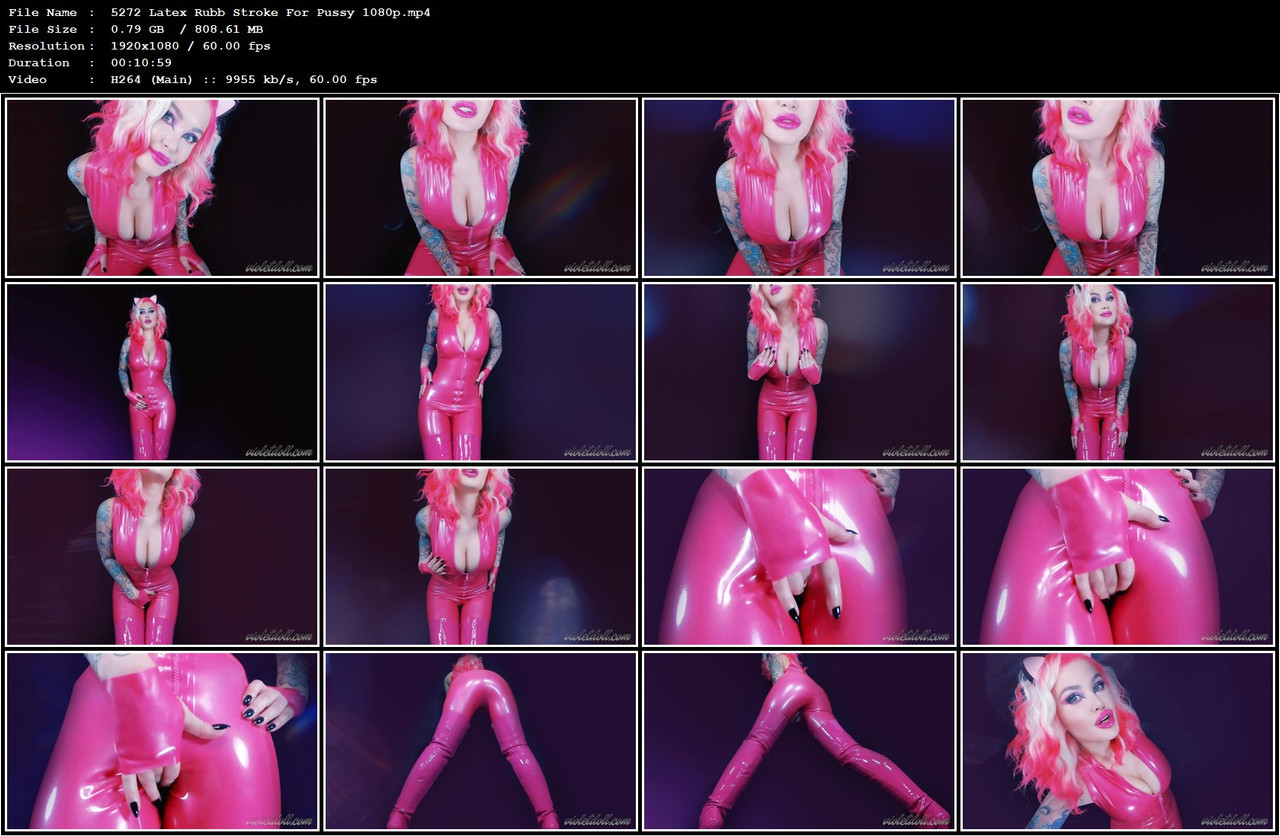The width and height of the screenshot is (1280, 836).
Task: Open the thumbnail in row one, column one
Action: tap(162, 187)
